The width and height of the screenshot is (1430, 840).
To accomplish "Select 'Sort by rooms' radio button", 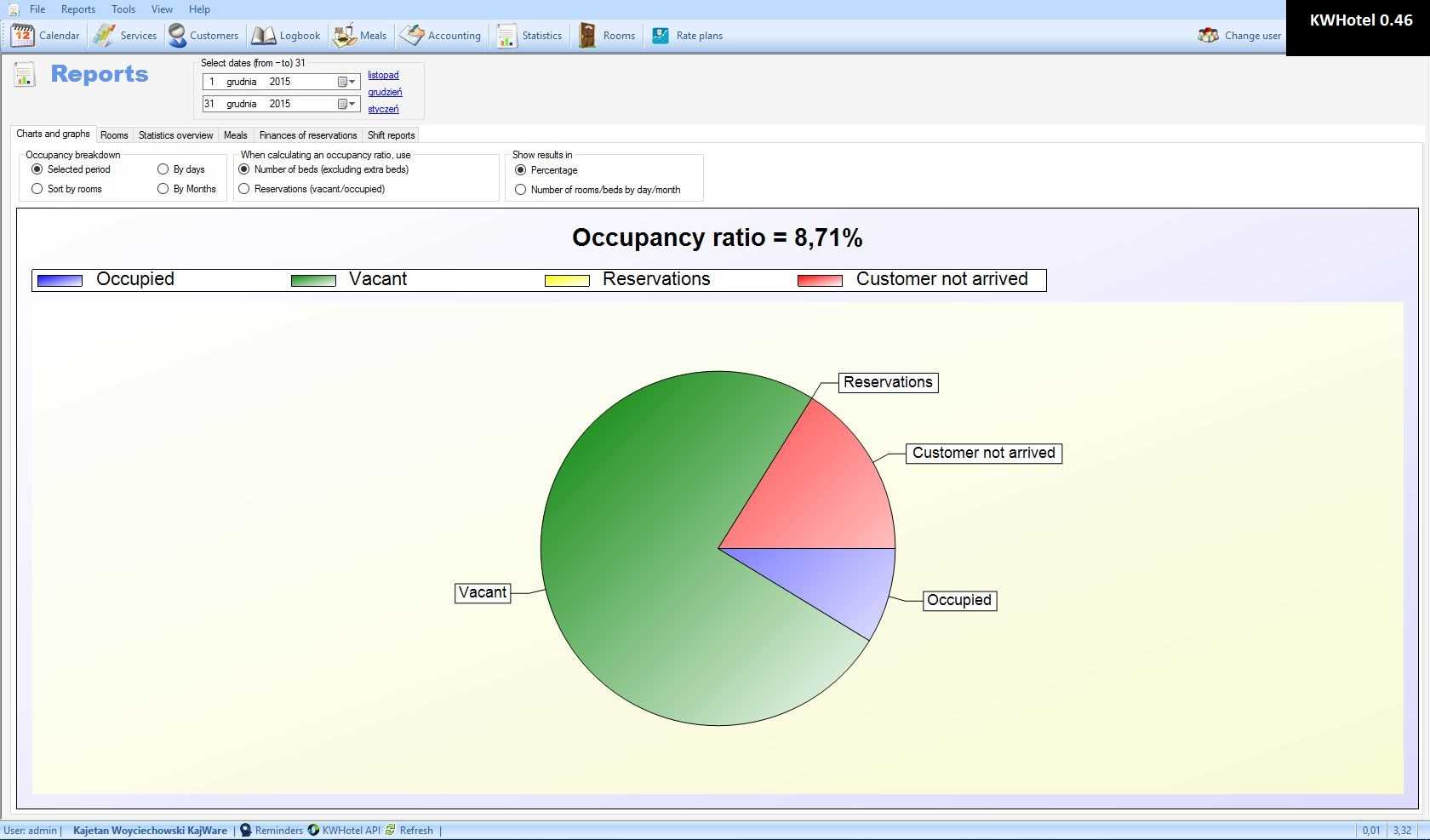I will [37, 189].
